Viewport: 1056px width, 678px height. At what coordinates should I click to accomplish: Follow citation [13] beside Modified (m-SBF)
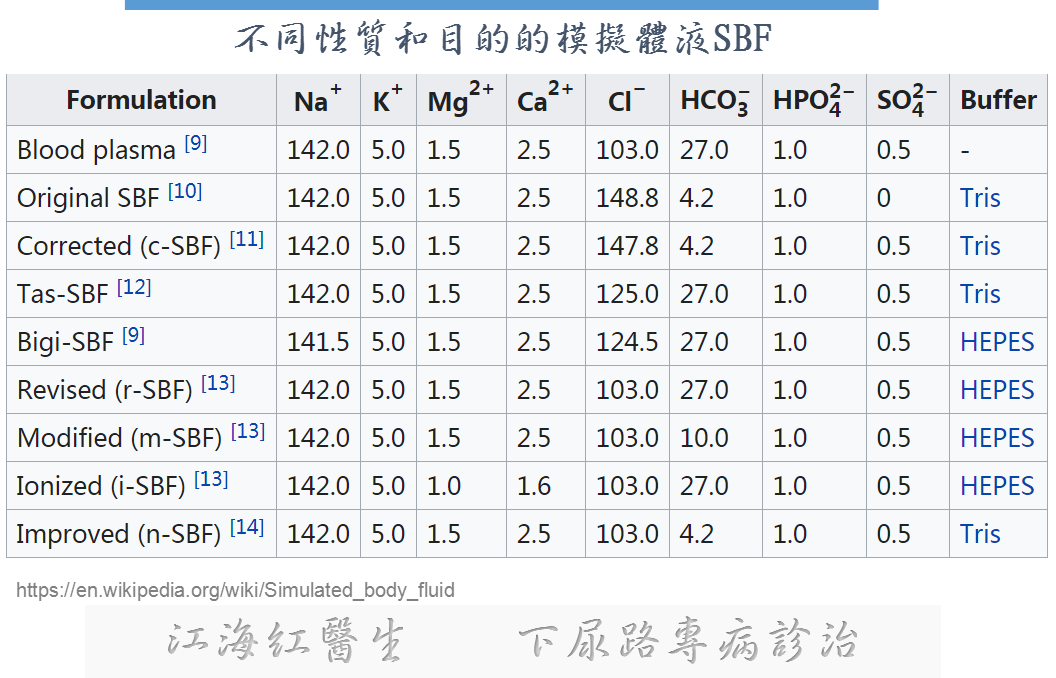tap(249, 431)
